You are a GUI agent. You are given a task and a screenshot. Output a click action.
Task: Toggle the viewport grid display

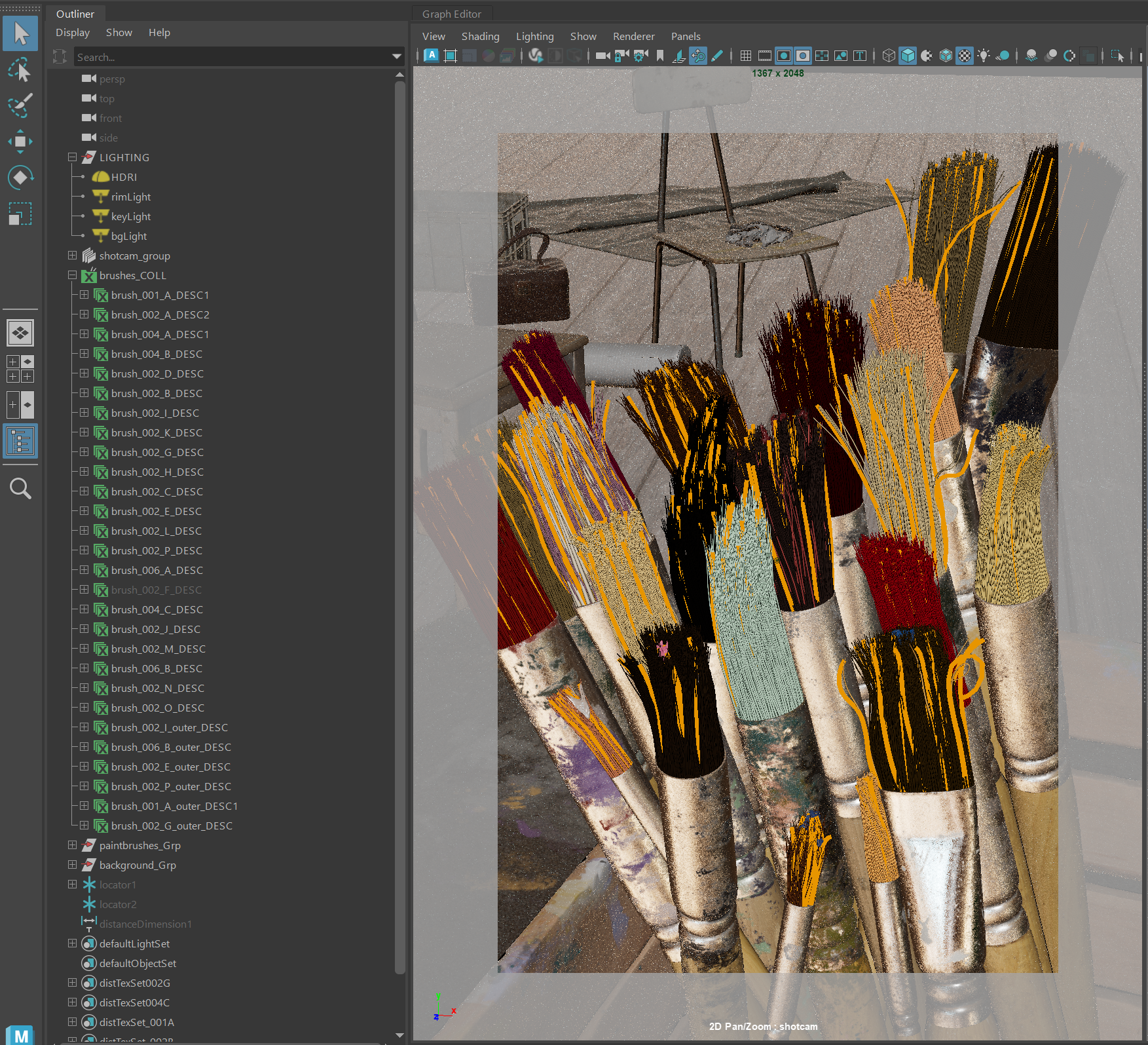click(745, 56)
